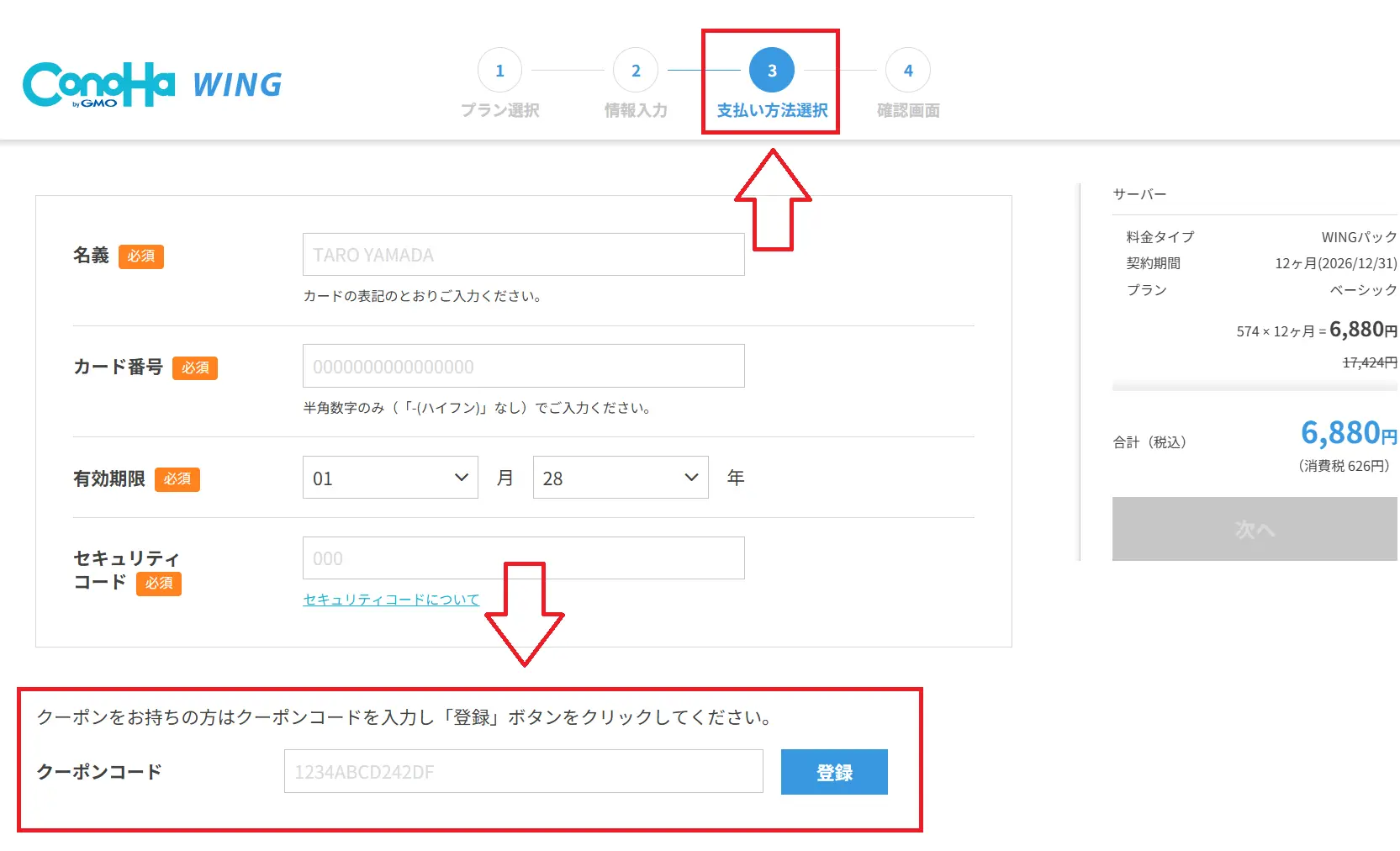This screenshot has height=851, width=1400.
Task: Click the 登録 coupon registration button
Action: pyautogui.click(x=833, y=771)
